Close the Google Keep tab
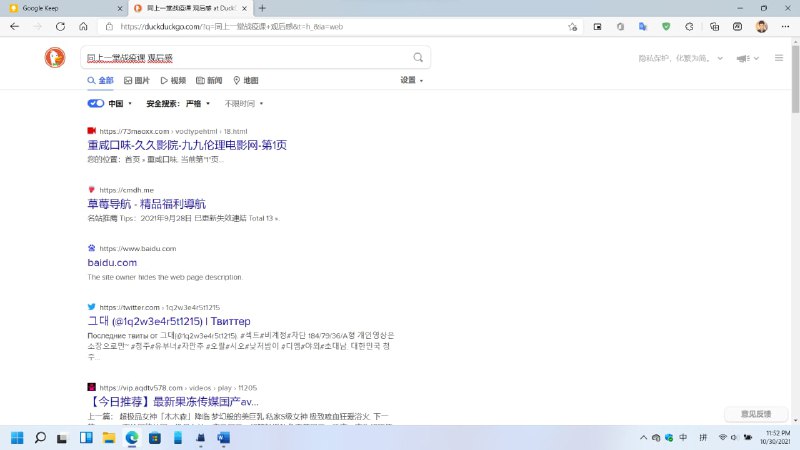The image size is (800, 450). click(x=120, y=8)
